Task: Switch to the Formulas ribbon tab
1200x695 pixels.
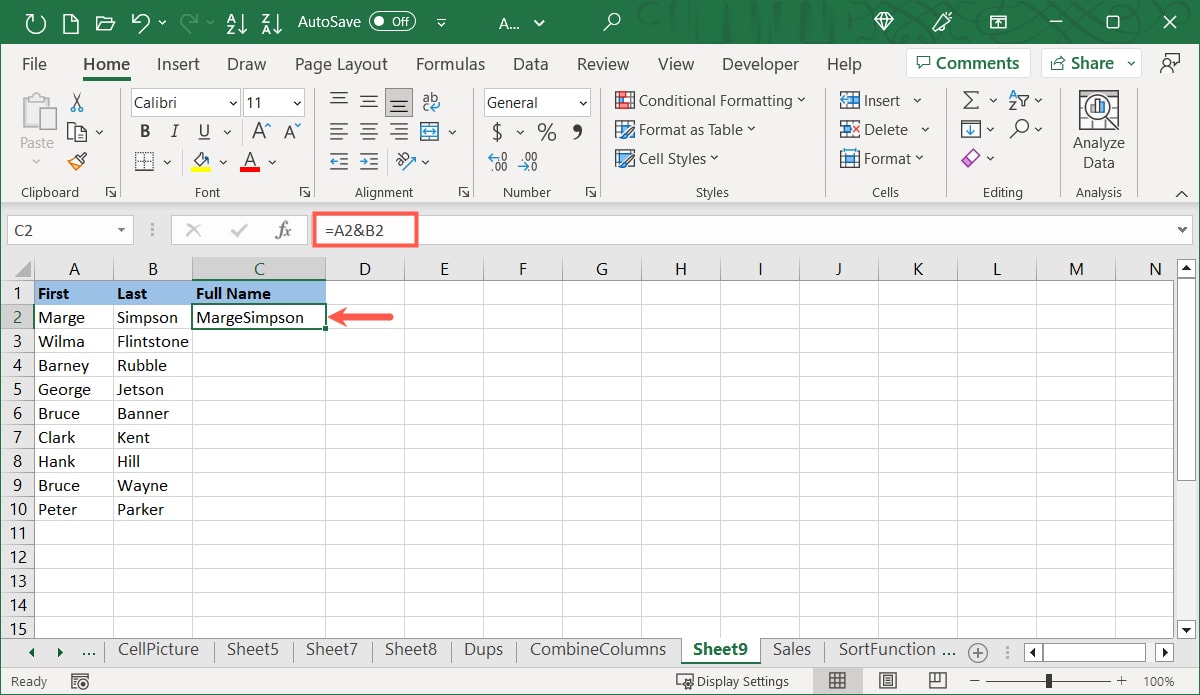Action: coord(450,63)
